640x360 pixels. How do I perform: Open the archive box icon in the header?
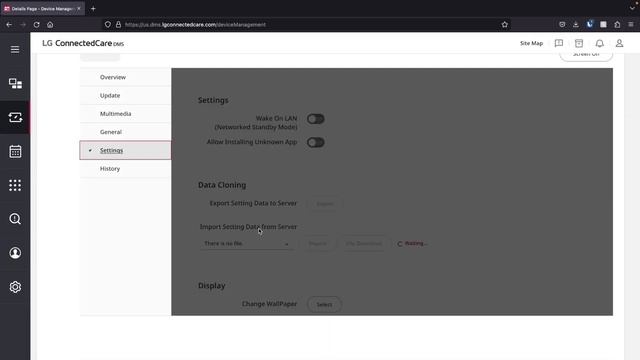coord(579,43)
